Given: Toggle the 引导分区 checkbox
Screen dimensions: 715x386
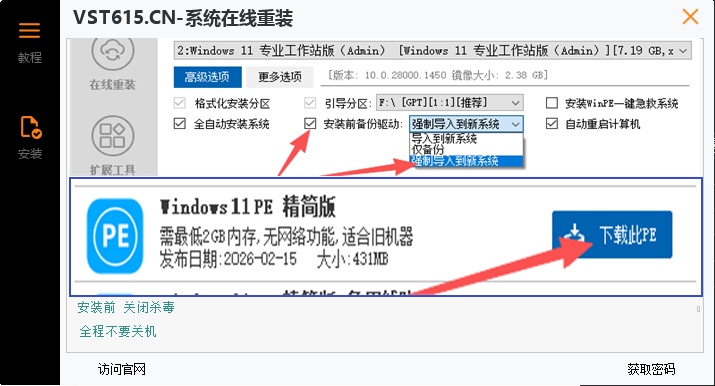Looking at the screenshot, I should [310, 103].
